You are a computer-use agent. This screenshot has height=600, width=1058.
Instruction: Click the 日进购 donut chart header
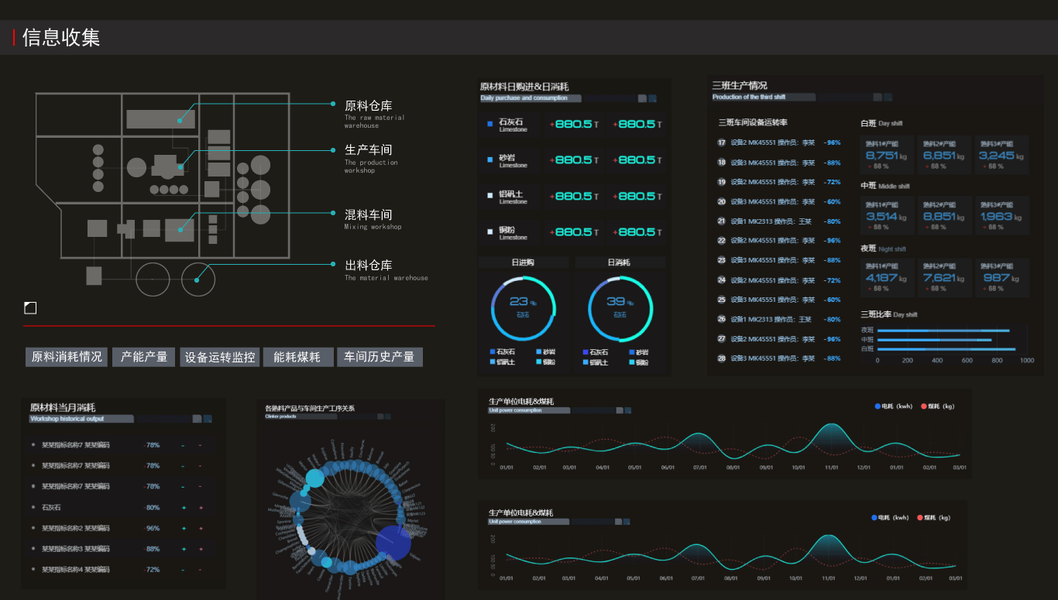tap(523, 263)
